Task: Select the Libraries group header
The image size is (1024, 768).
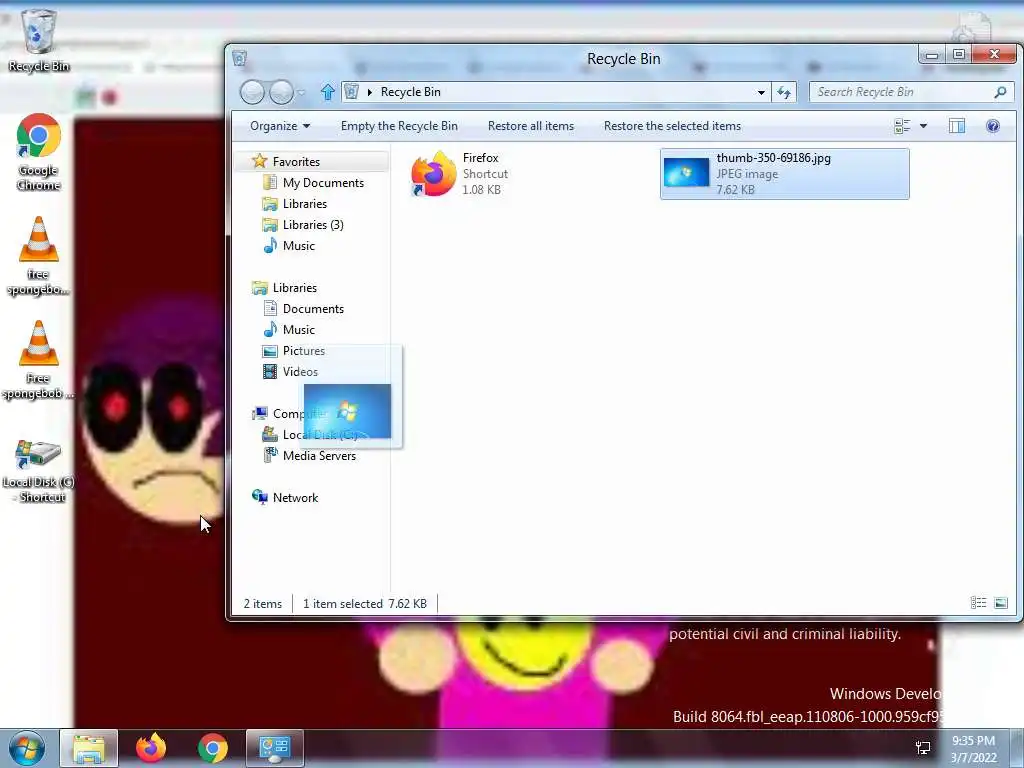Action: point(295,287)
